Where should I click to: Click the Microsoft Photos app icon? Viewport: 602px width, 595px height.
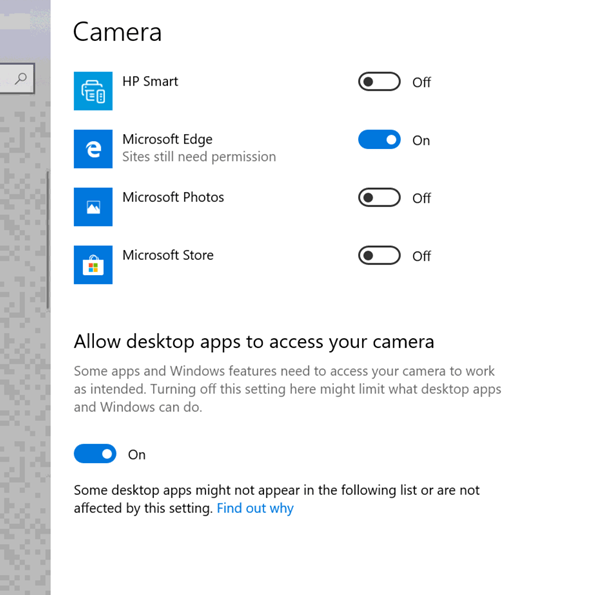pyautogui.click(x=93, y=207)
